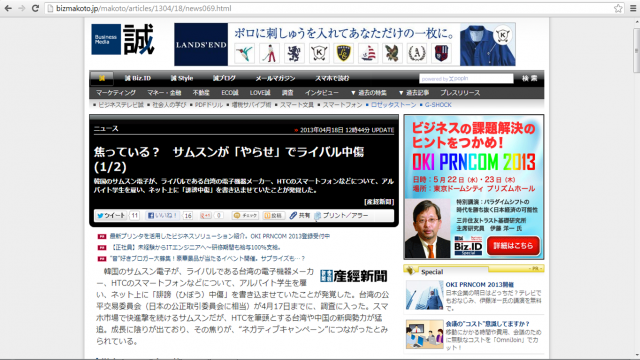This screenshot has width=640, height=360.
Task: Select the 不動産 menu item
Action: pos(201,93)
